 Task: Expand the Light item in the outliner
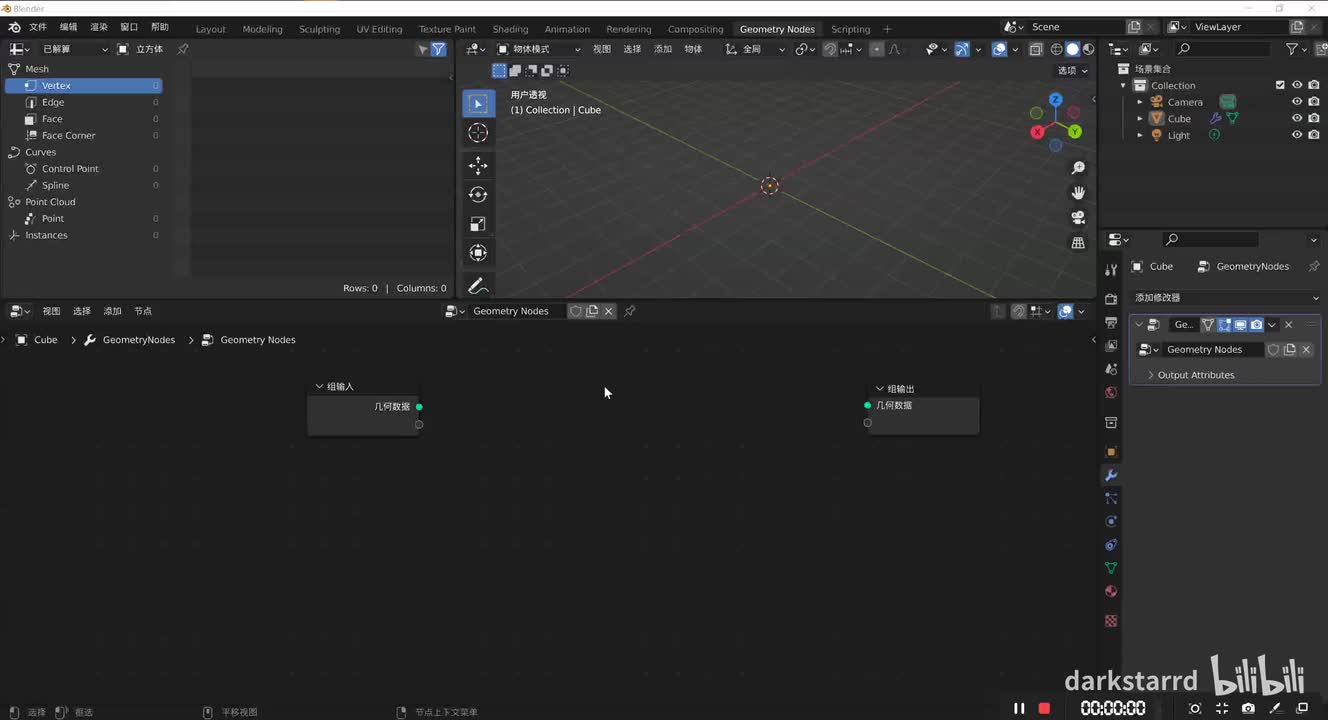pyautogui.click(x=1140, y=135)
